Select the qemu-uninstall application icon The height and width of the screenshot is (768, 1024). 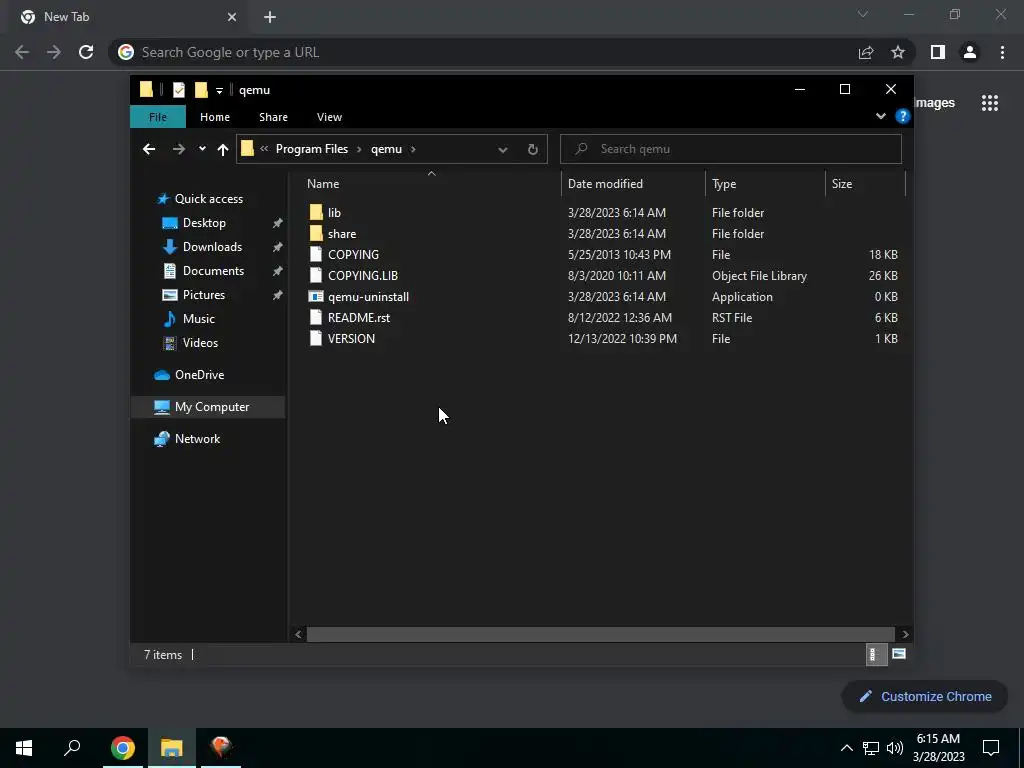pyautogui.click(x=316, y=296)
